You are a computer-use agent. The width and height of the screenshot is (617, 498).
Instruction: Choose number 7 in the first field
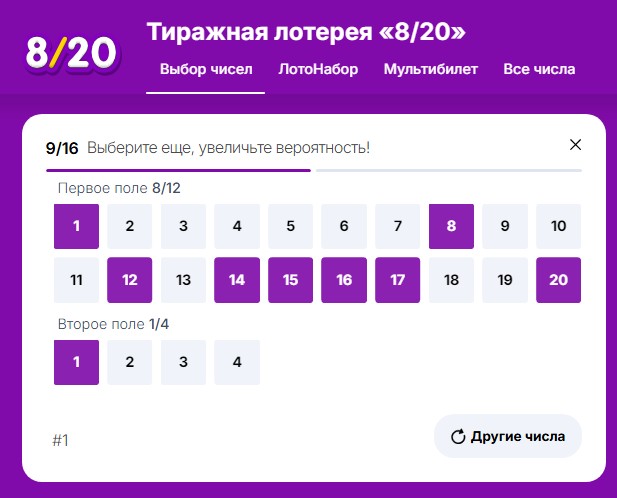click(x=397, y=226)
